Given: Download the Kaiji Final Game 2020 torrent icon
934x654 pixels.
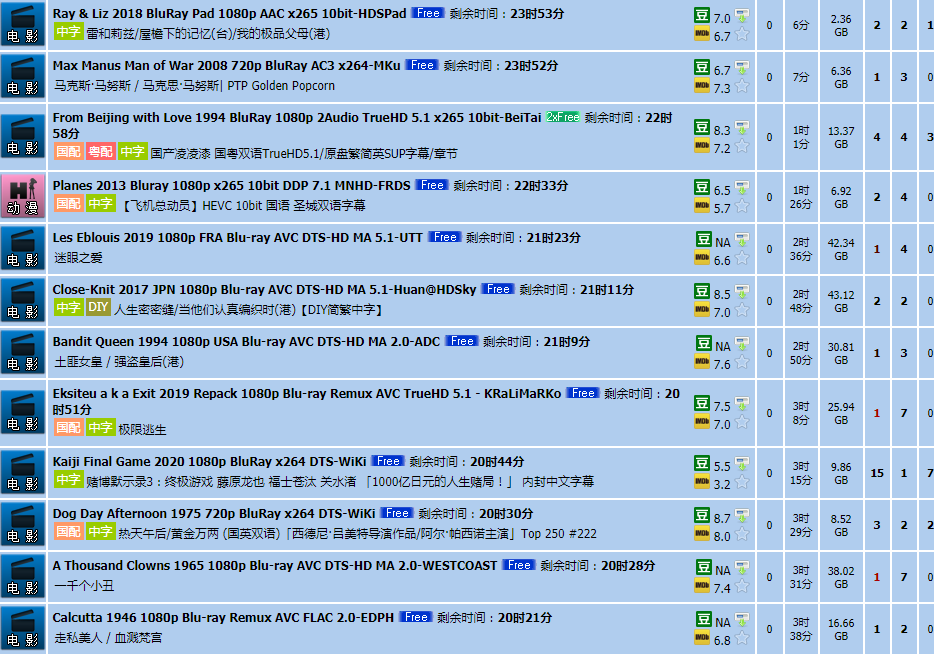Looking at the screenshot, I should tap(742, 463).
